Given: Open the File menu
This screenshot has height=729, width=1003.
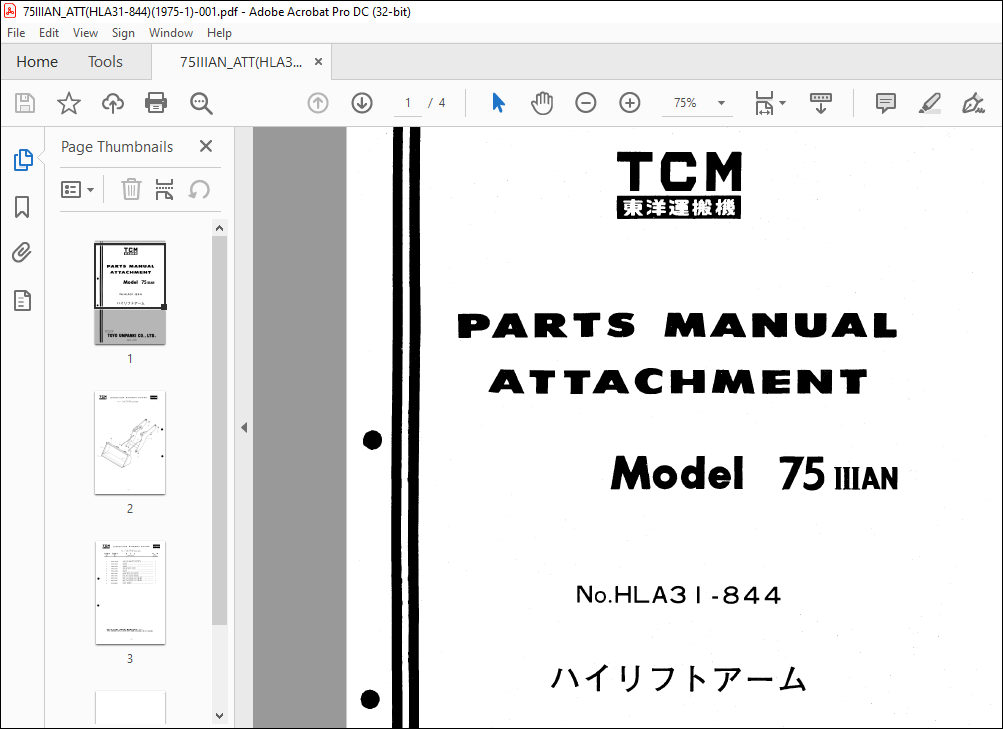Looking at the screenshot, I should click(16, 33).
